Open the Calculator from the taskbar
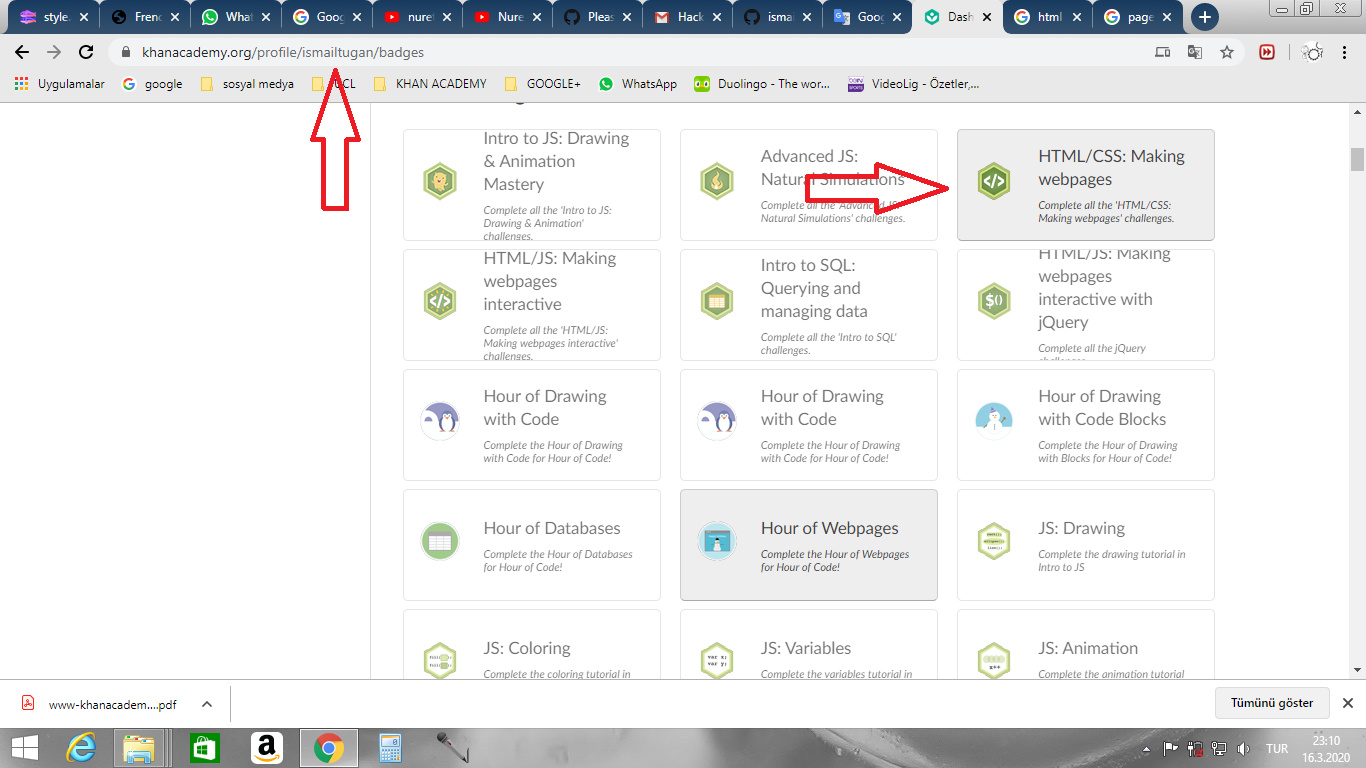Screen dimensions: 1366x768 coord(389,747)
